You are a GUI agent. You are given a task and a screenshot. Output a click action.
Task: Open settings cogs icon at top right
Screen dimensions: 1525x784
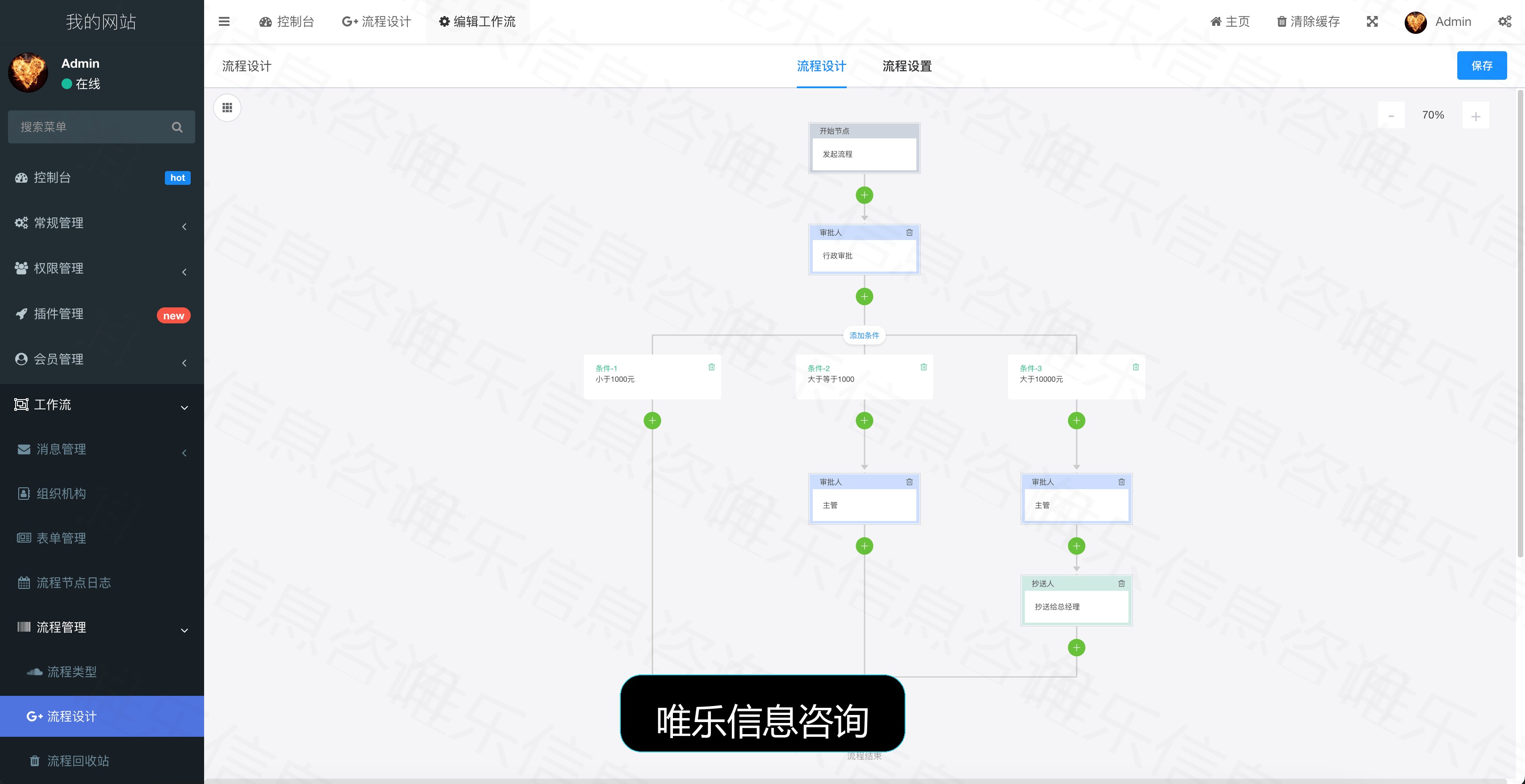[x=1505, y=22]
